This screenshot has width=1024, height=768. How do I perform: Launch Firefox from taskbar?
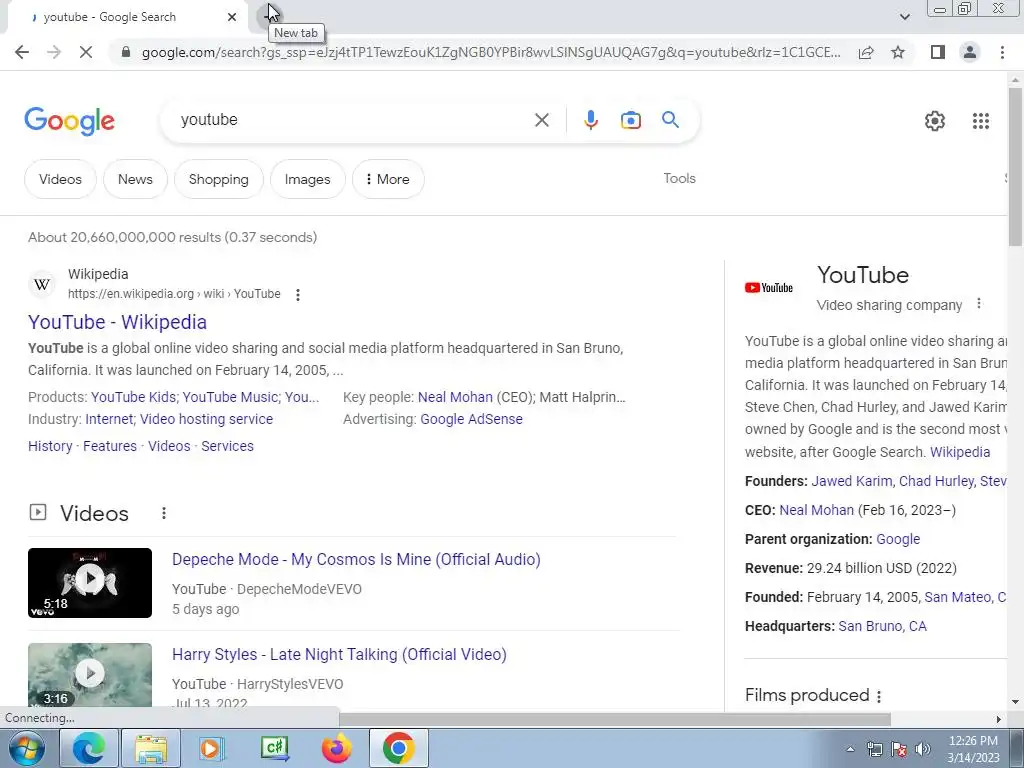[x=337, y=748]
